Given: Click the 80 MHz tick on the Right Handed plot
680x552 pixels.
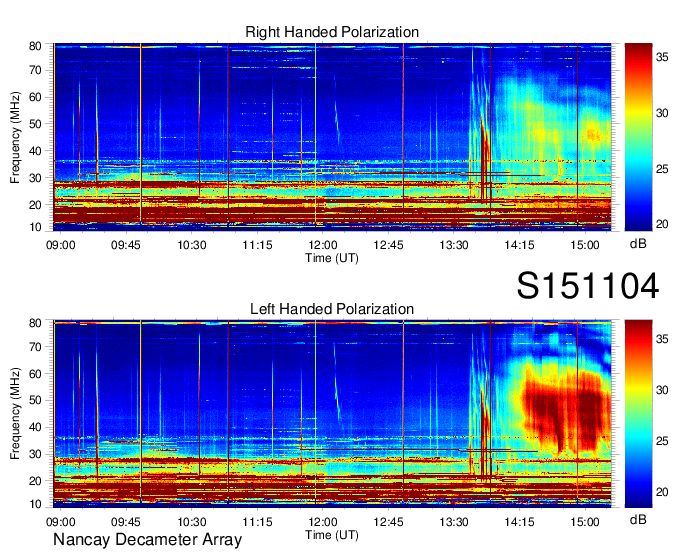Looking at the screenshot, I should 35,46.
